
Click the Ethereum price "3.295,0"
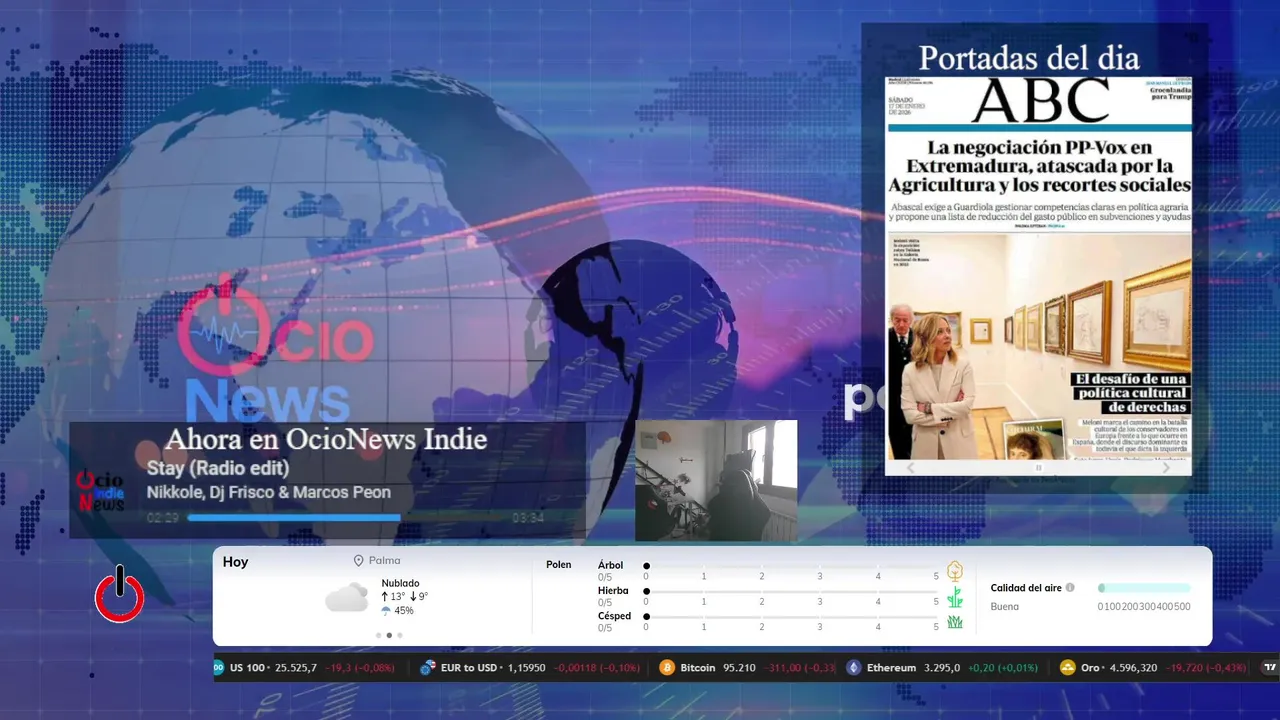[942, 668]
